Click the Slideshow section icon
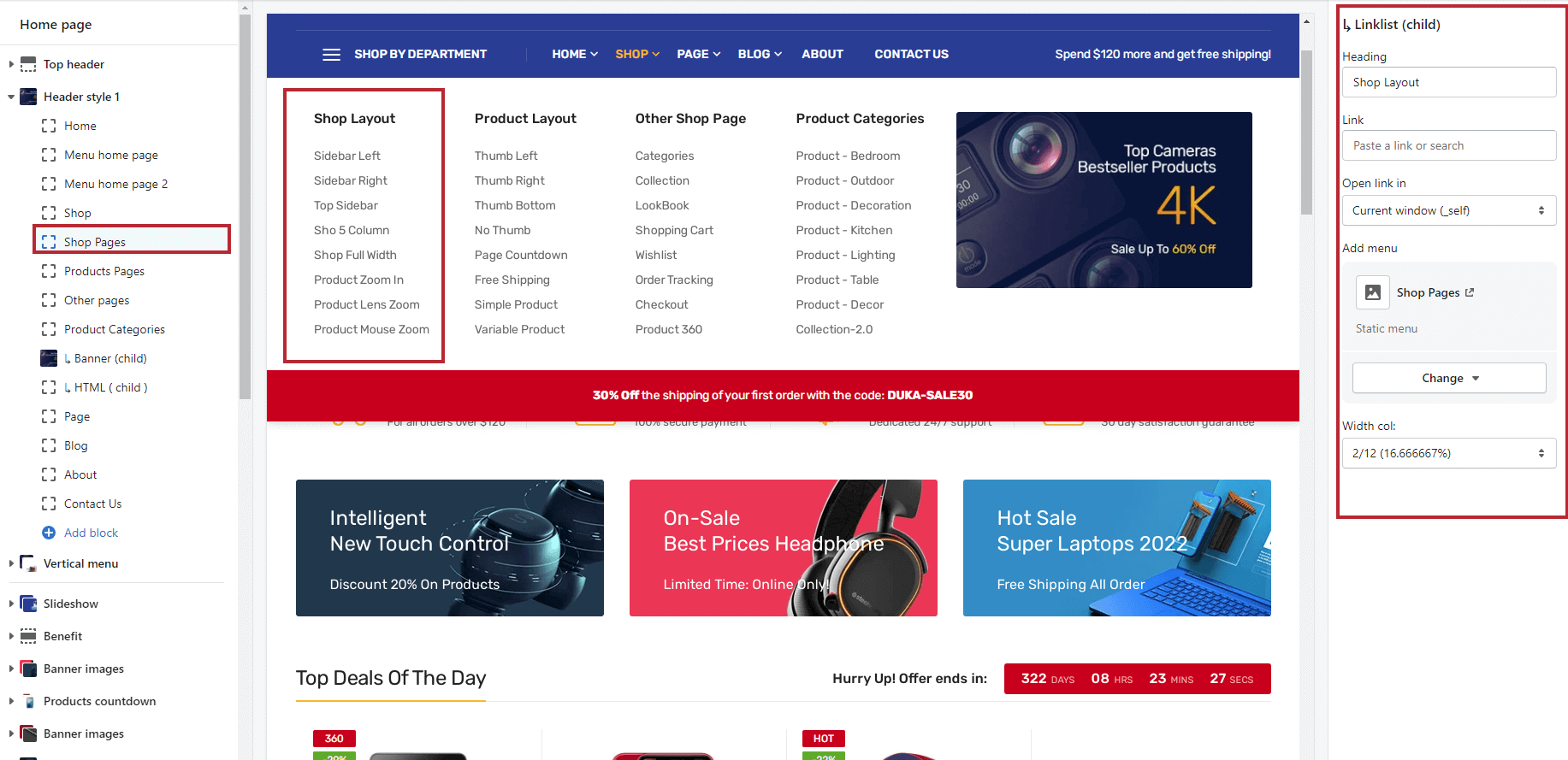The width and height of the screenshot is (1568, 760). 28,604
